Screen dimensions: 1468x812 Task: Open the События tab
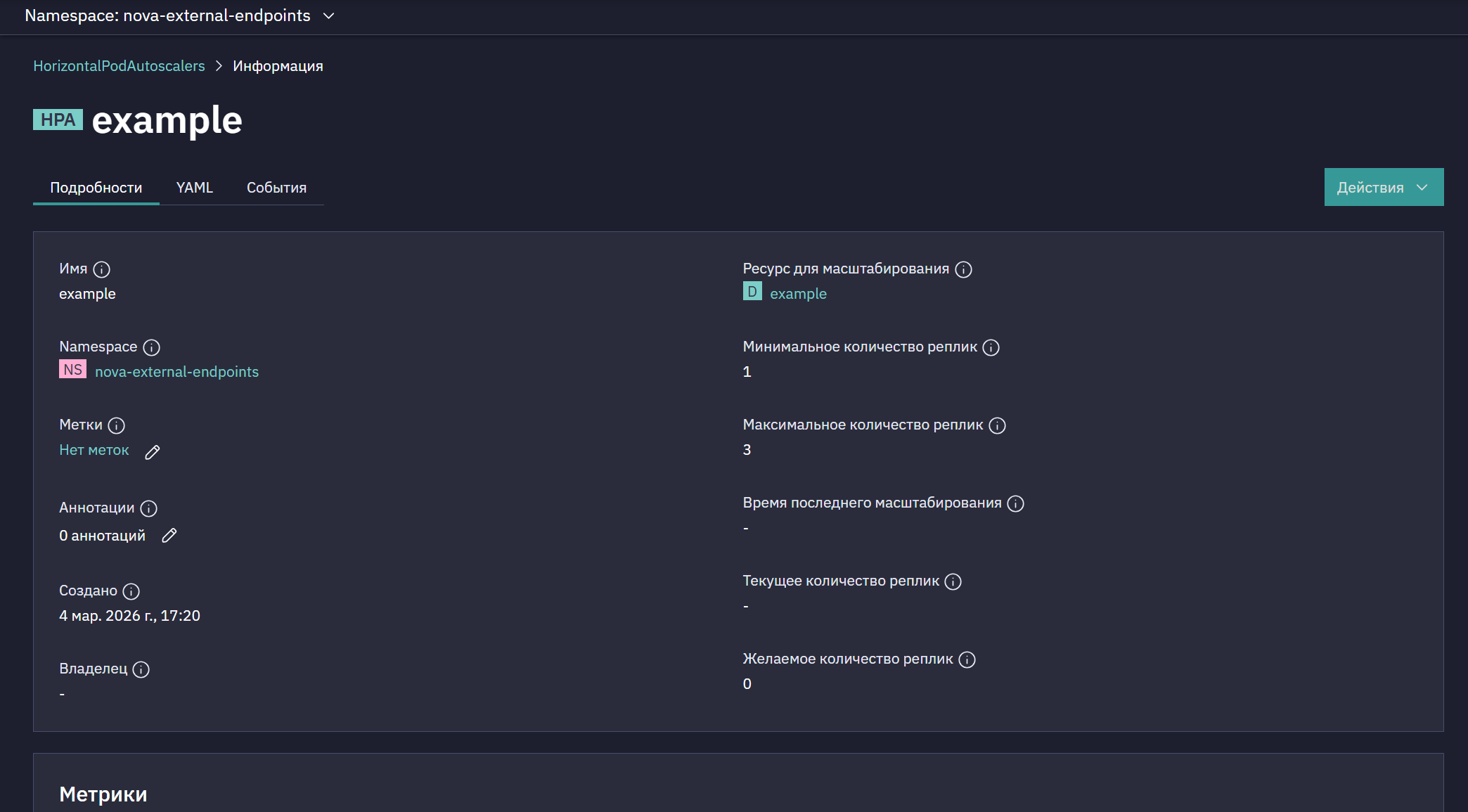[x=276, y=188]
